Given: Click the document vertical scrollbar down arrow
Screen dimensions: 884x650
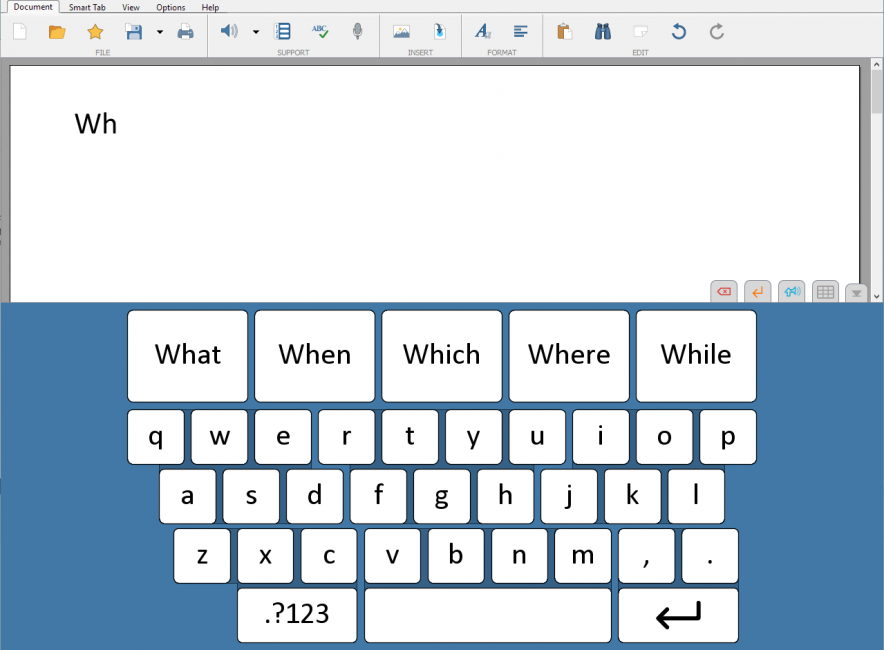Looking at the screenshot, I should pos(877,296).
